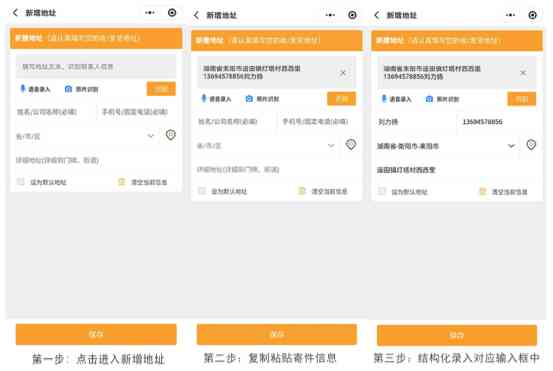Open 省/市/区 dropdown on step-one screen
Viewport: 553px width, 371px height.
click(x=86, y=136)
